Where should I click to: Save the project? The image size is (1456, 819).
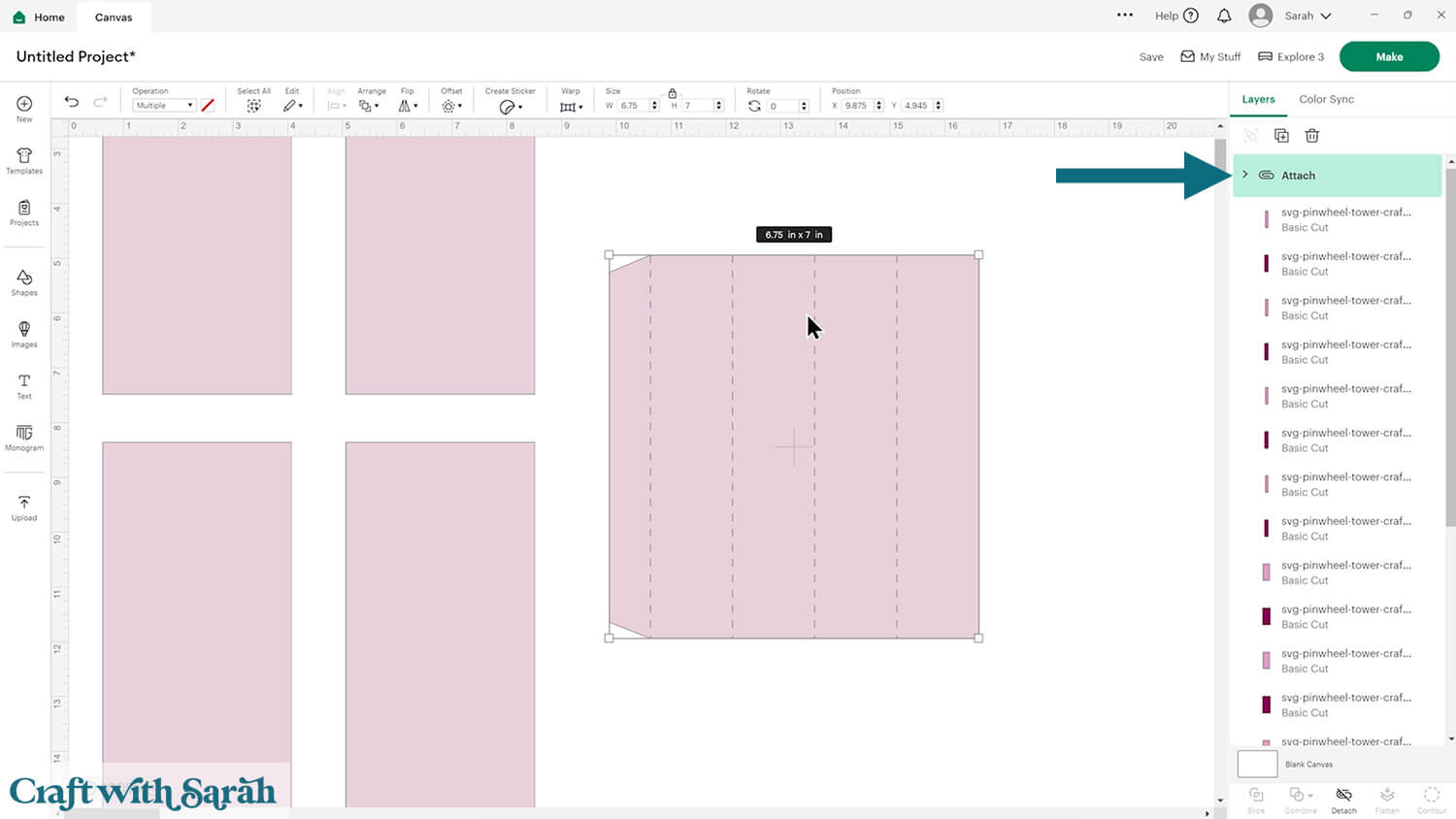point(1150,57)
